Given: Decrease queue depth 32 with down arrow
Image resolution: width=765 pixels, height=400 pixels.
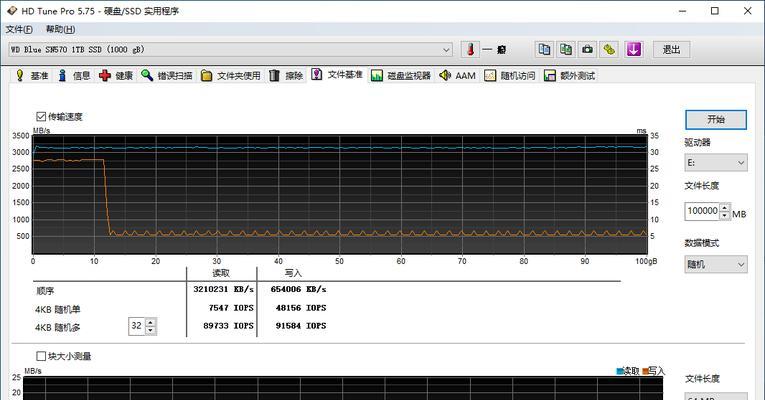Looking at the screenshot, I should coord(151,330).
